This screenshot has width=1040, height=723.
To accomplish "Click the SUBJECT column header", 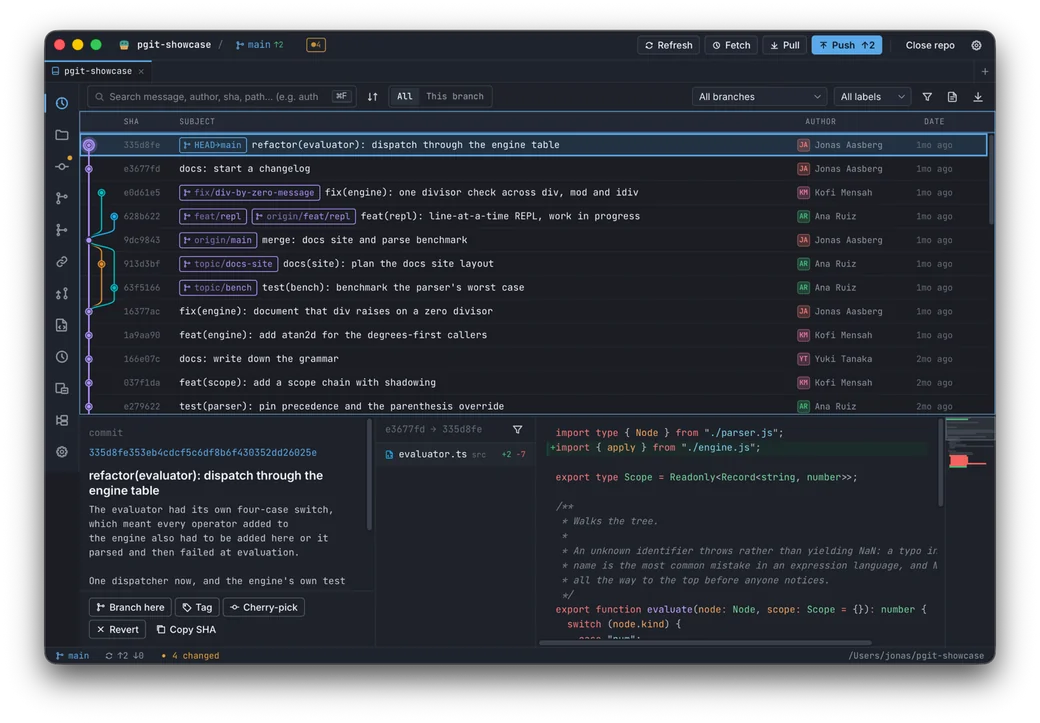I will coord(197,121).
